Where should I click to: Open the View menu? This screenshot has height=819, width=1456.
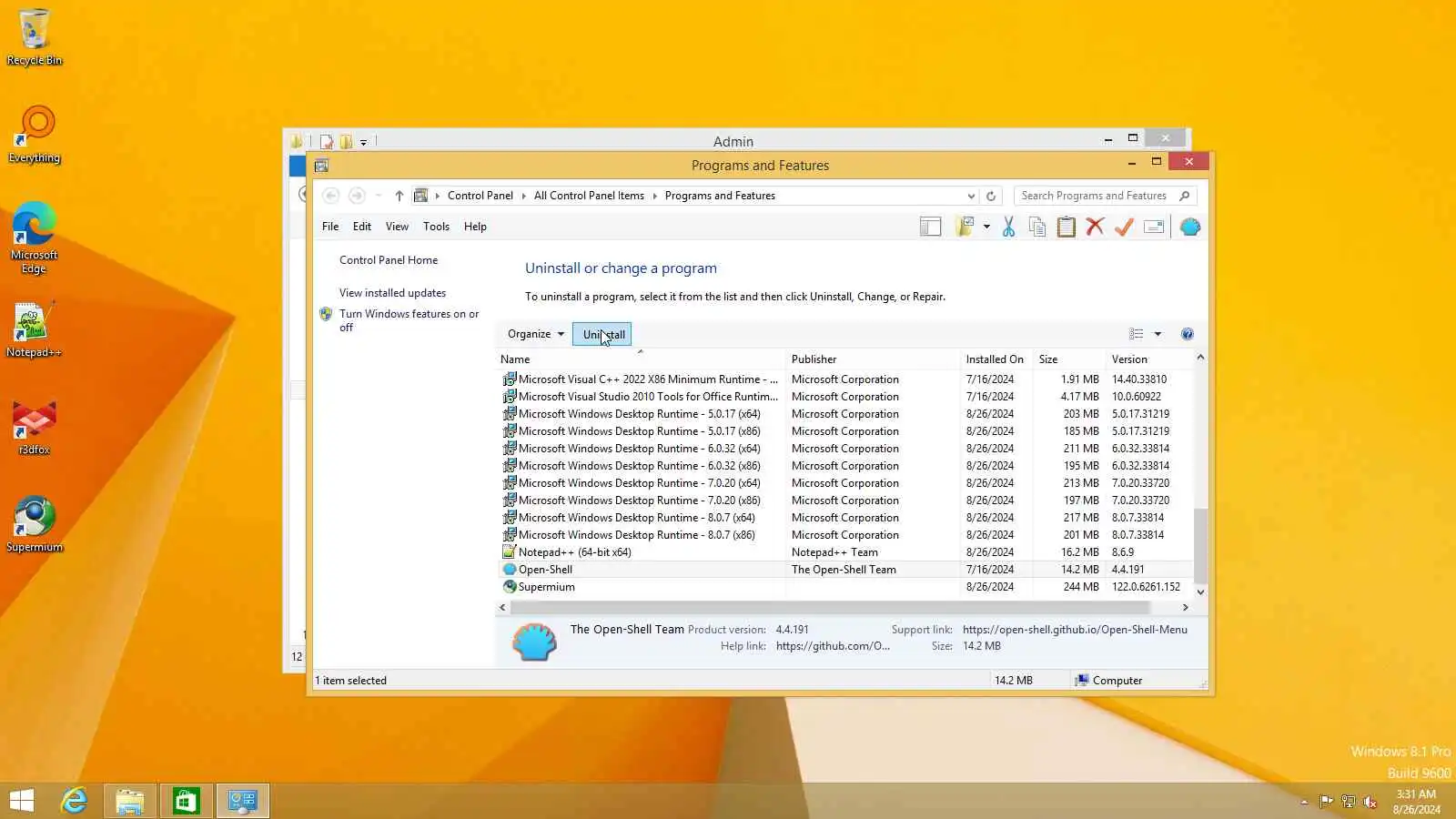click(397, 227)
